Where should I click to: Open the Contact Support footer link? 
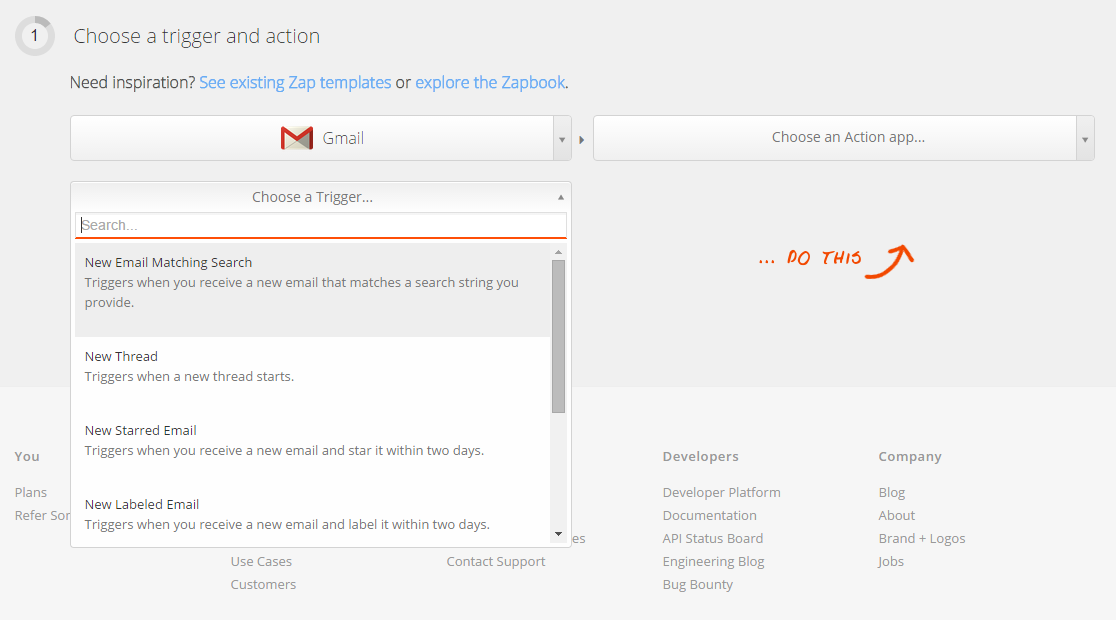pos(496,562)
